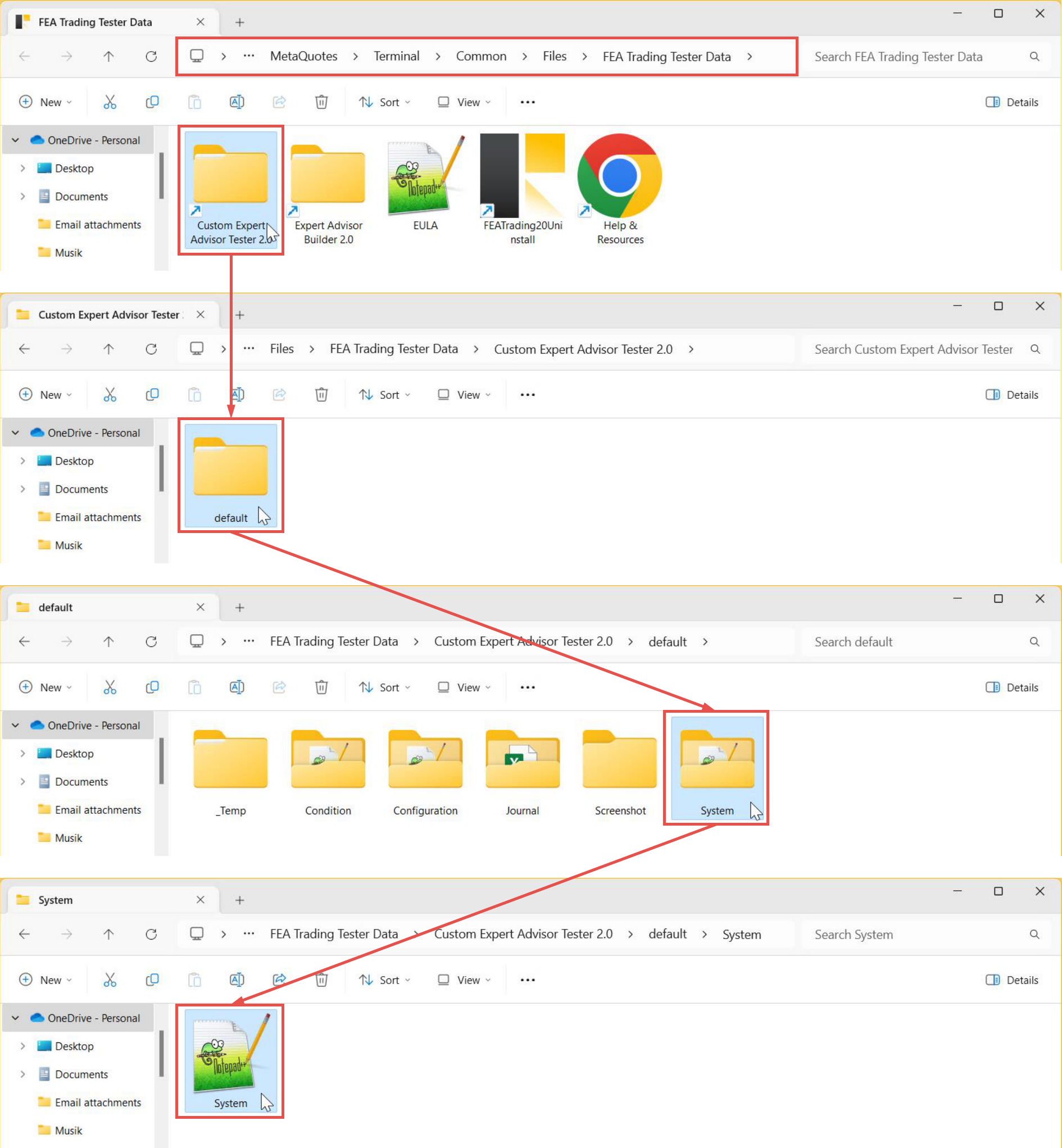Screen dimensions: 1062x1148
Task: Open more options in System window toolbar
Action: (527, 980)
